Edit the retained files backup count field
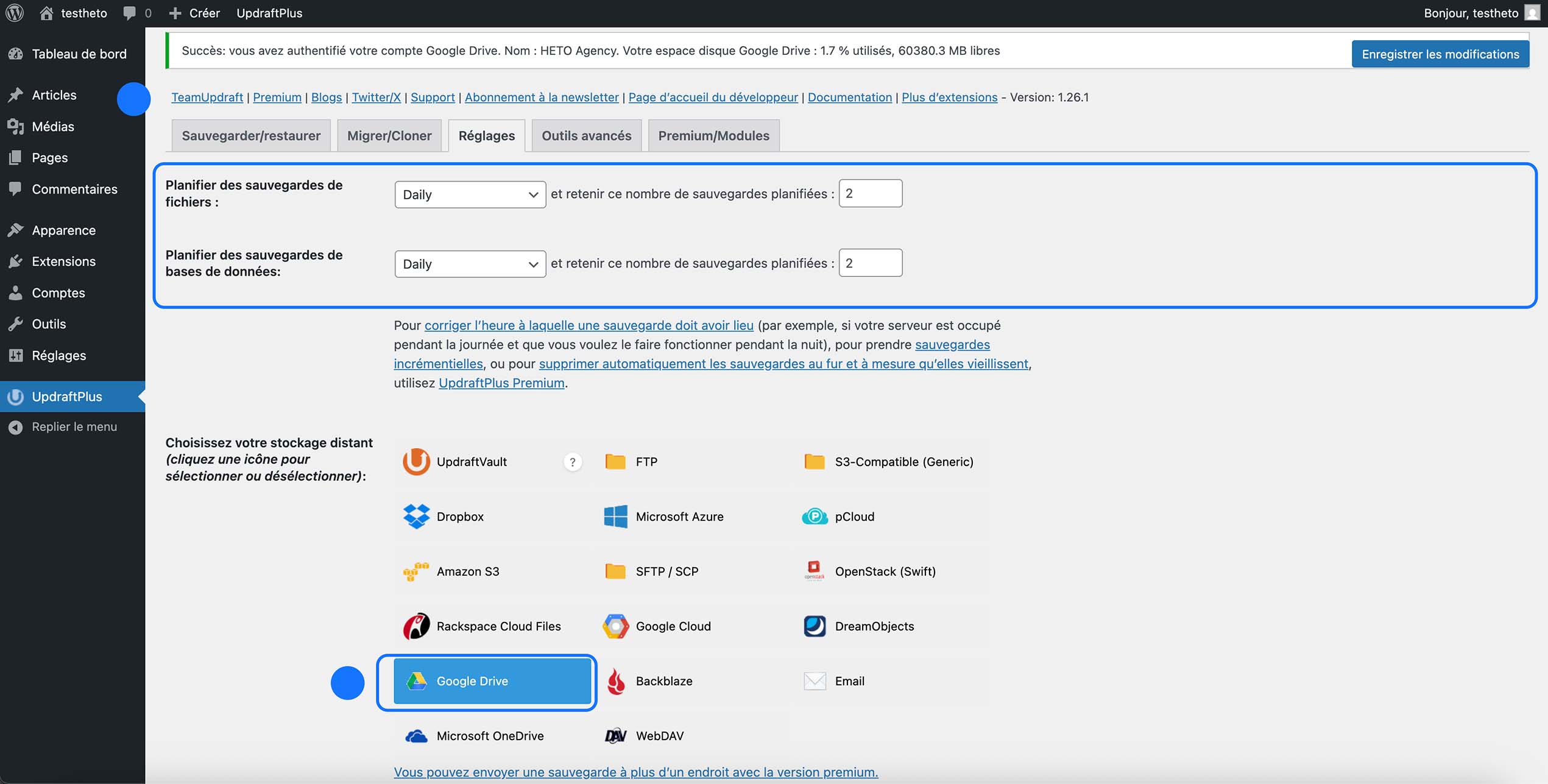The width and height of the screenshot is (1548, 784). (x=870, y=193)
